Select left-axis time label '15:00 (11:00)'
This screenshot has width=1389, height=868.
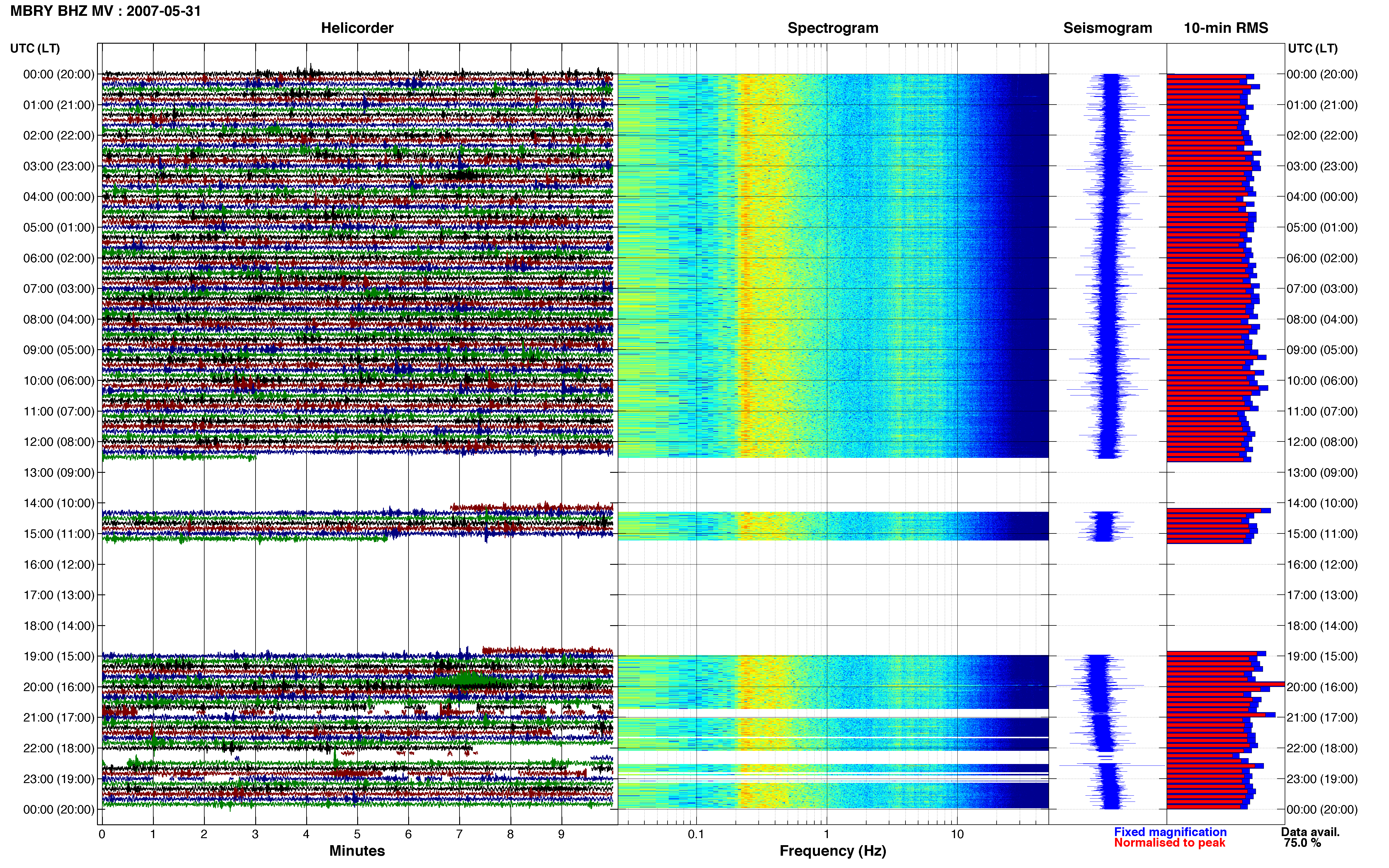pos(59,534)
